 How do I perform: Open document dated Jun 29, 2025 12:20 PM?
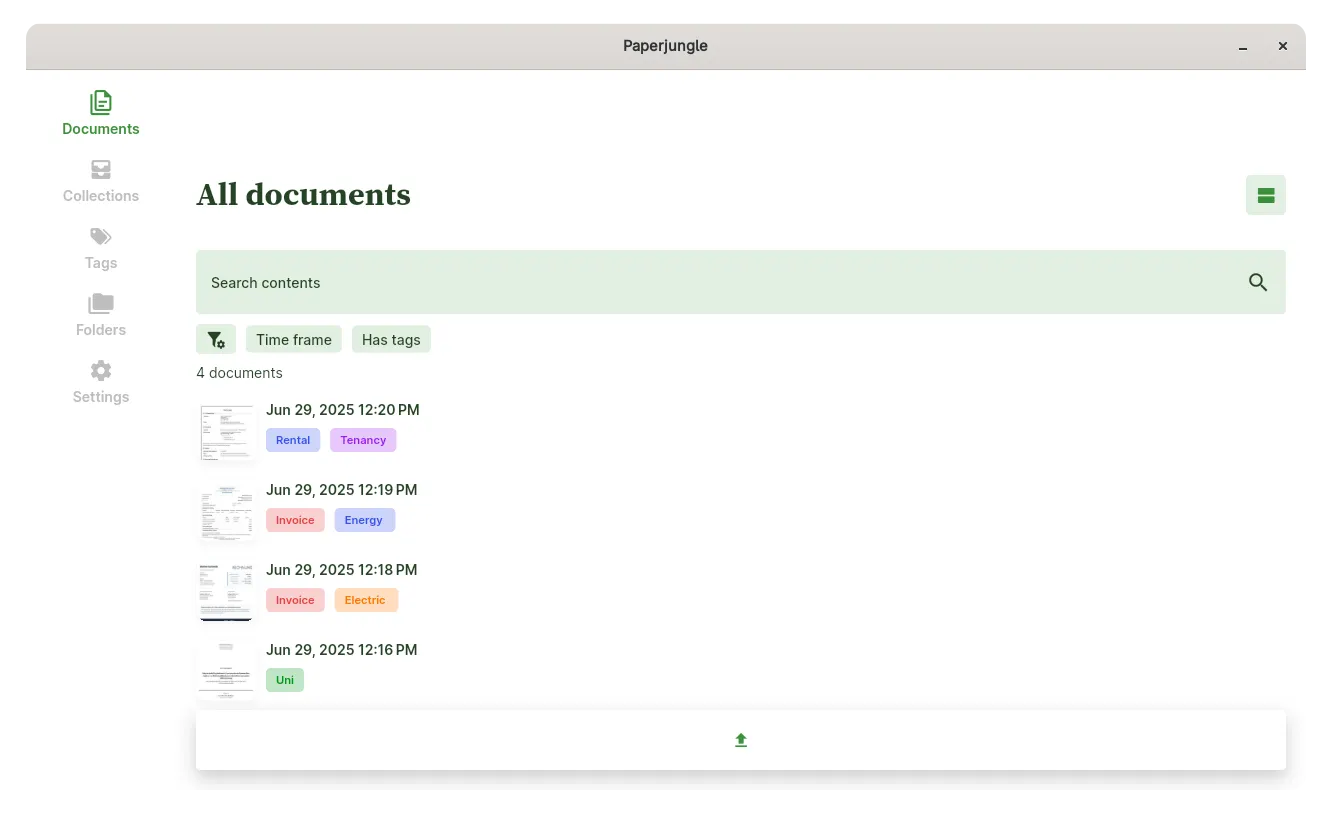[343, 410]
